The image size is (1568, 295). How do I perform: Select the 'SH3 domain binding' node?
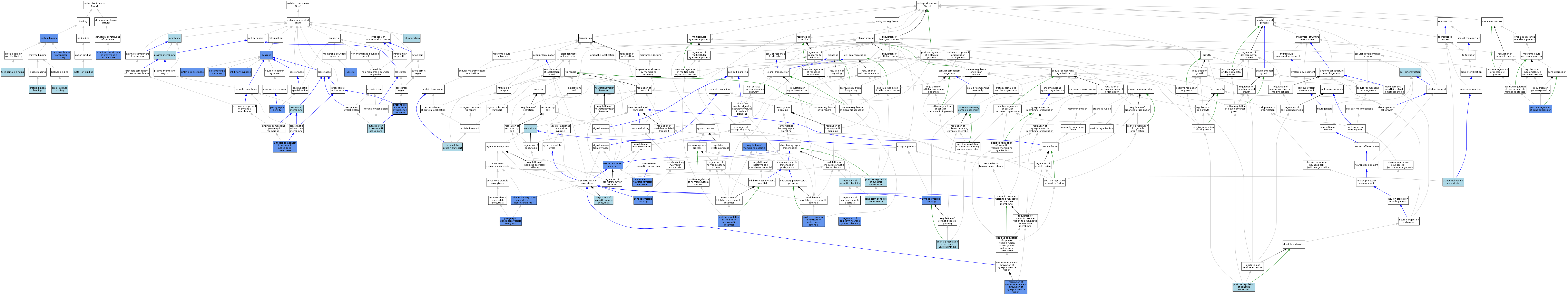[x=13, y=72]
